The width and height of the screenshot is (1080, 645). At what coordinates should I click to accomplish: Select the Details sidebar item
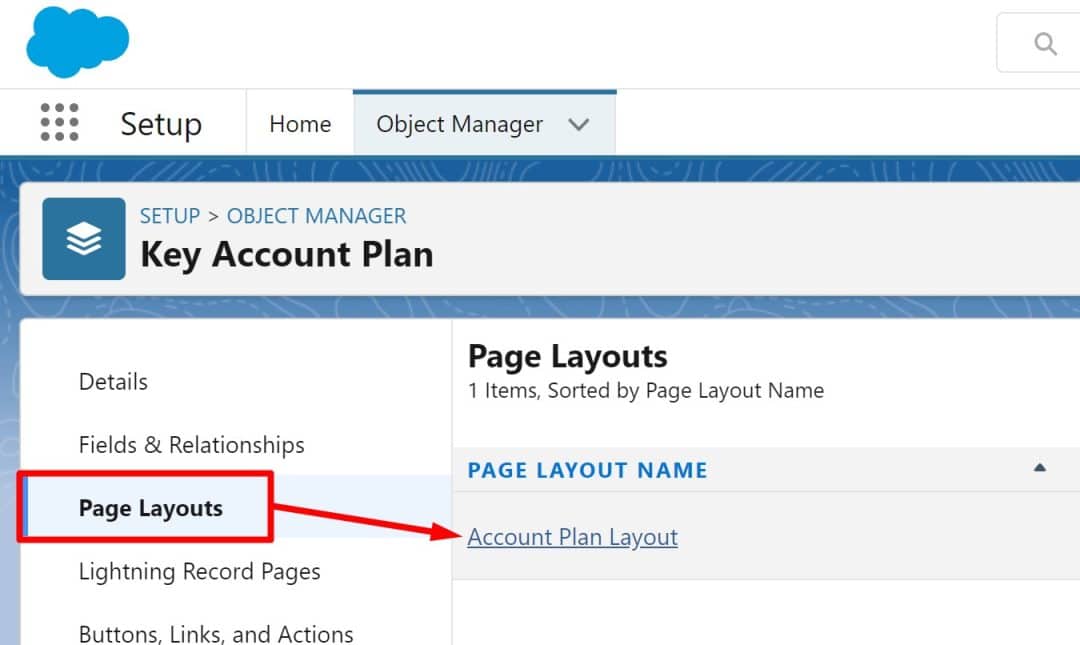click(112, 381)
